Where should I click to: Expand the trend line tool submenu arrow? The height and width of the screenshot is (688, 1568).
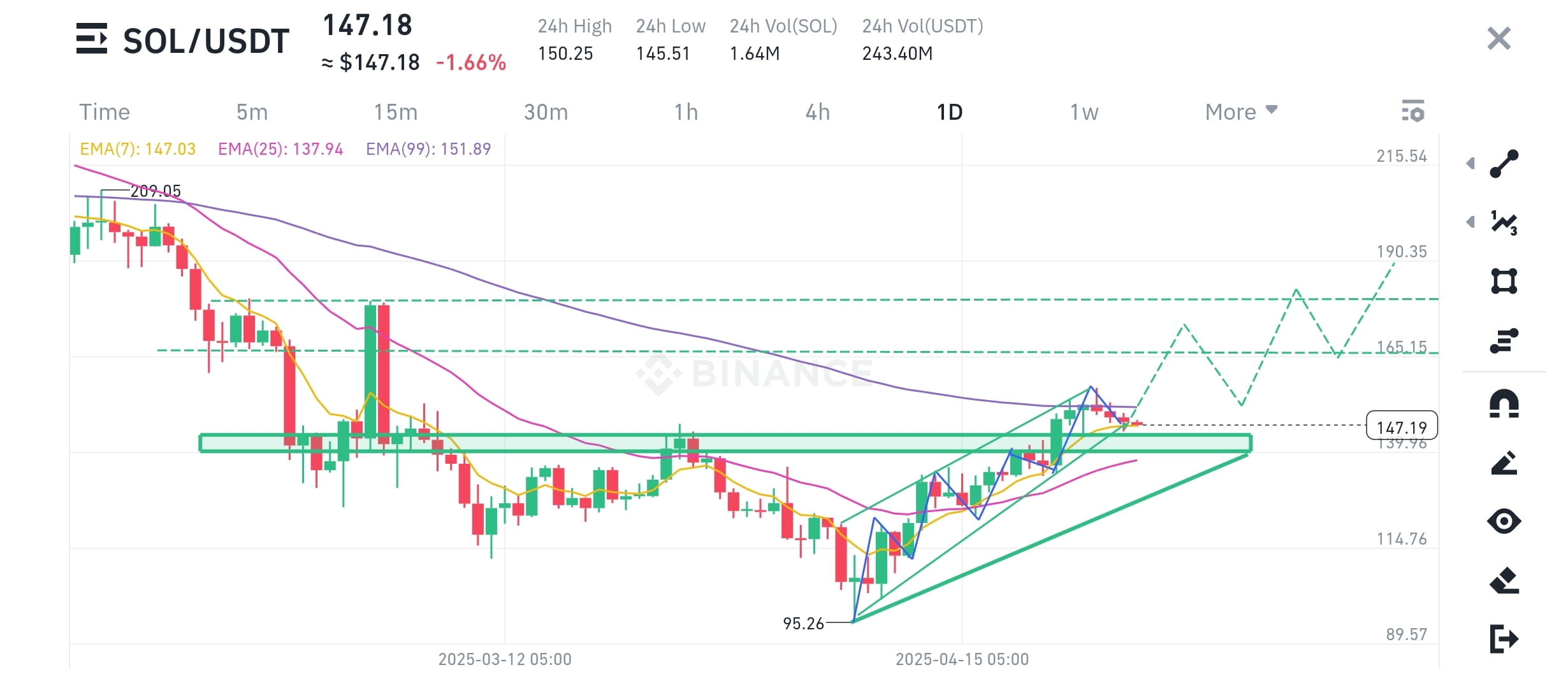click(x=1470, y=164)
